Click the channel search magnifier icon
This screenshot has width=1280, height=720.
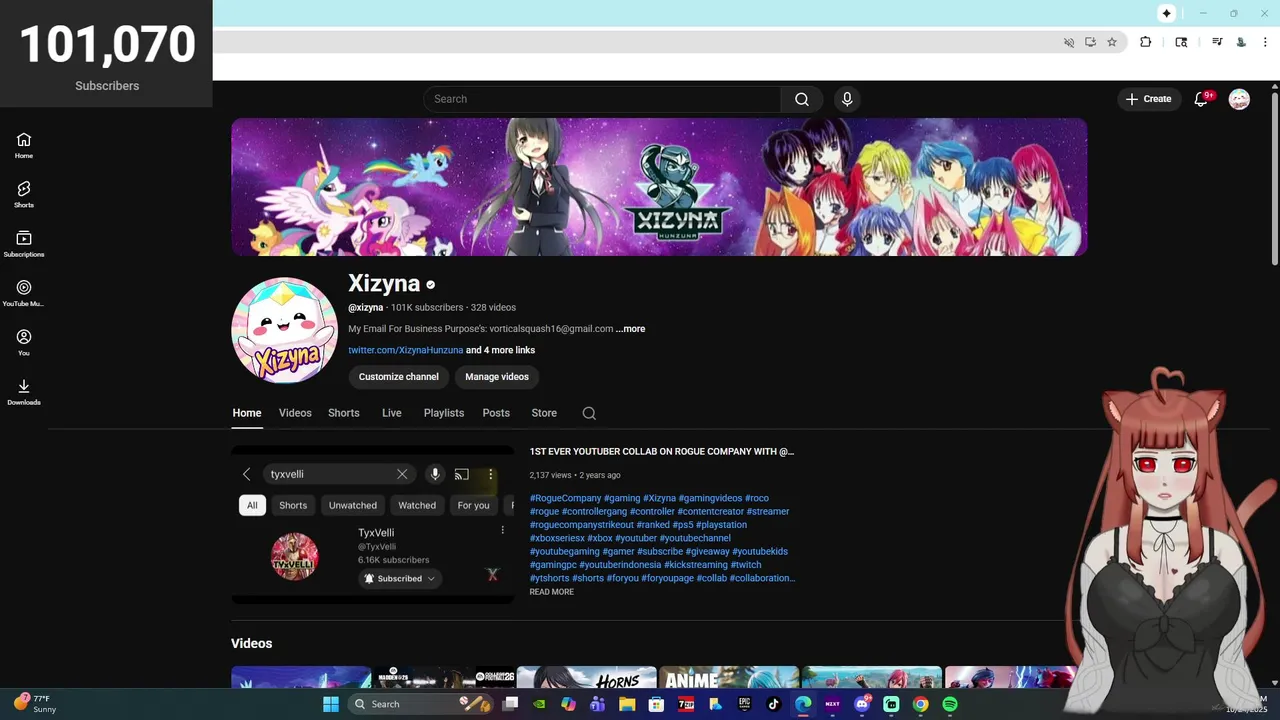(x=589, y=413)
